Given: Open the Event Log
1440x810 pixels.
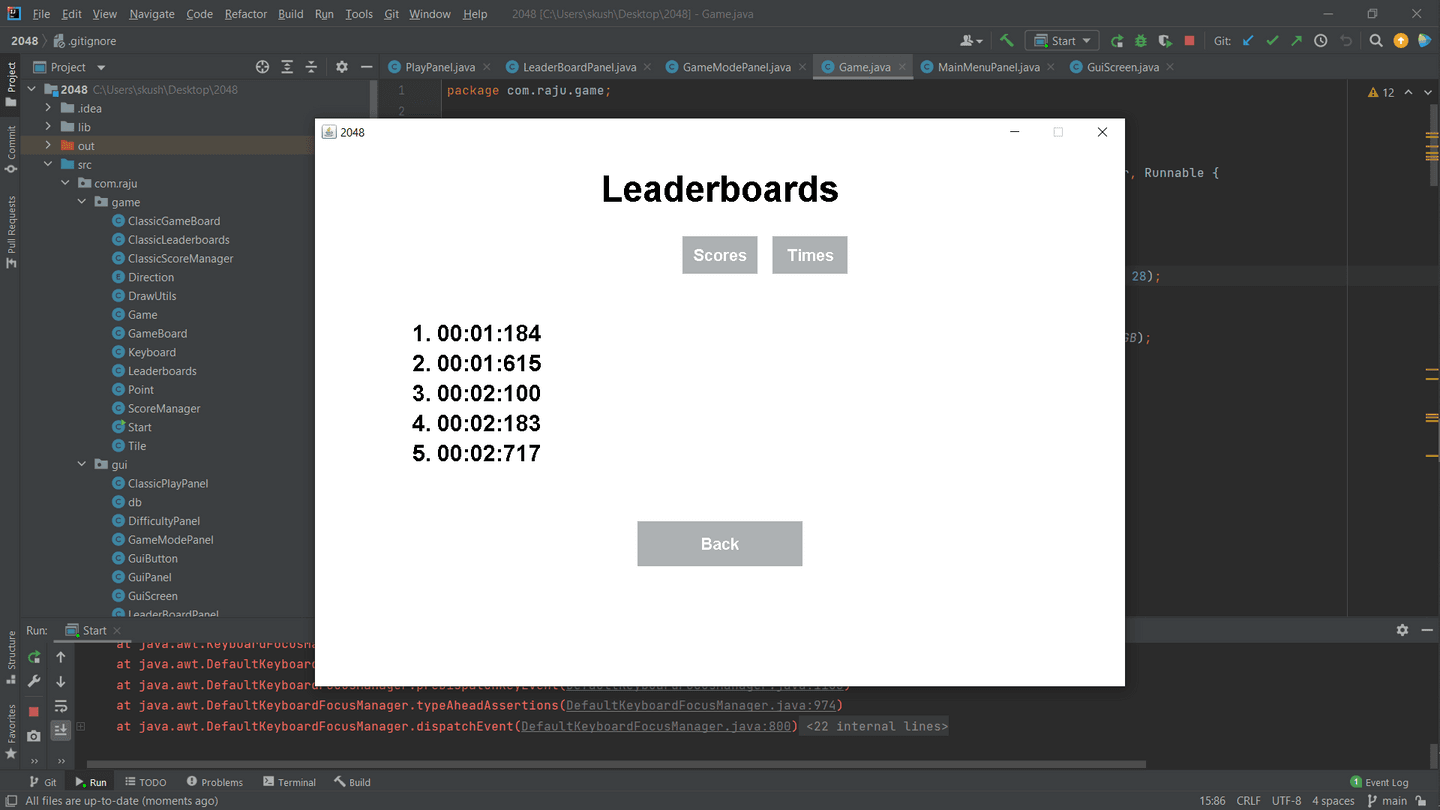Looking at the screenshot, I should click(1379, 782).
